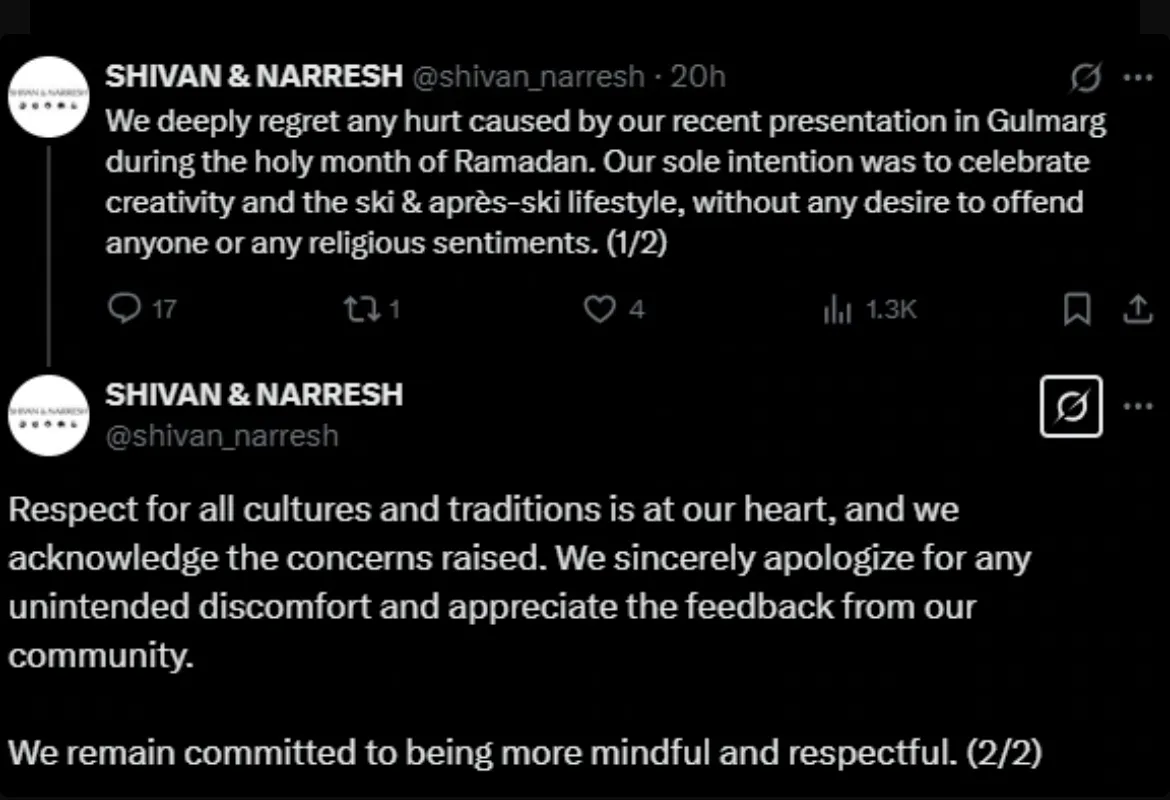
Task: Open more options on the first tweet
Action: click(x=1138, y=77)
